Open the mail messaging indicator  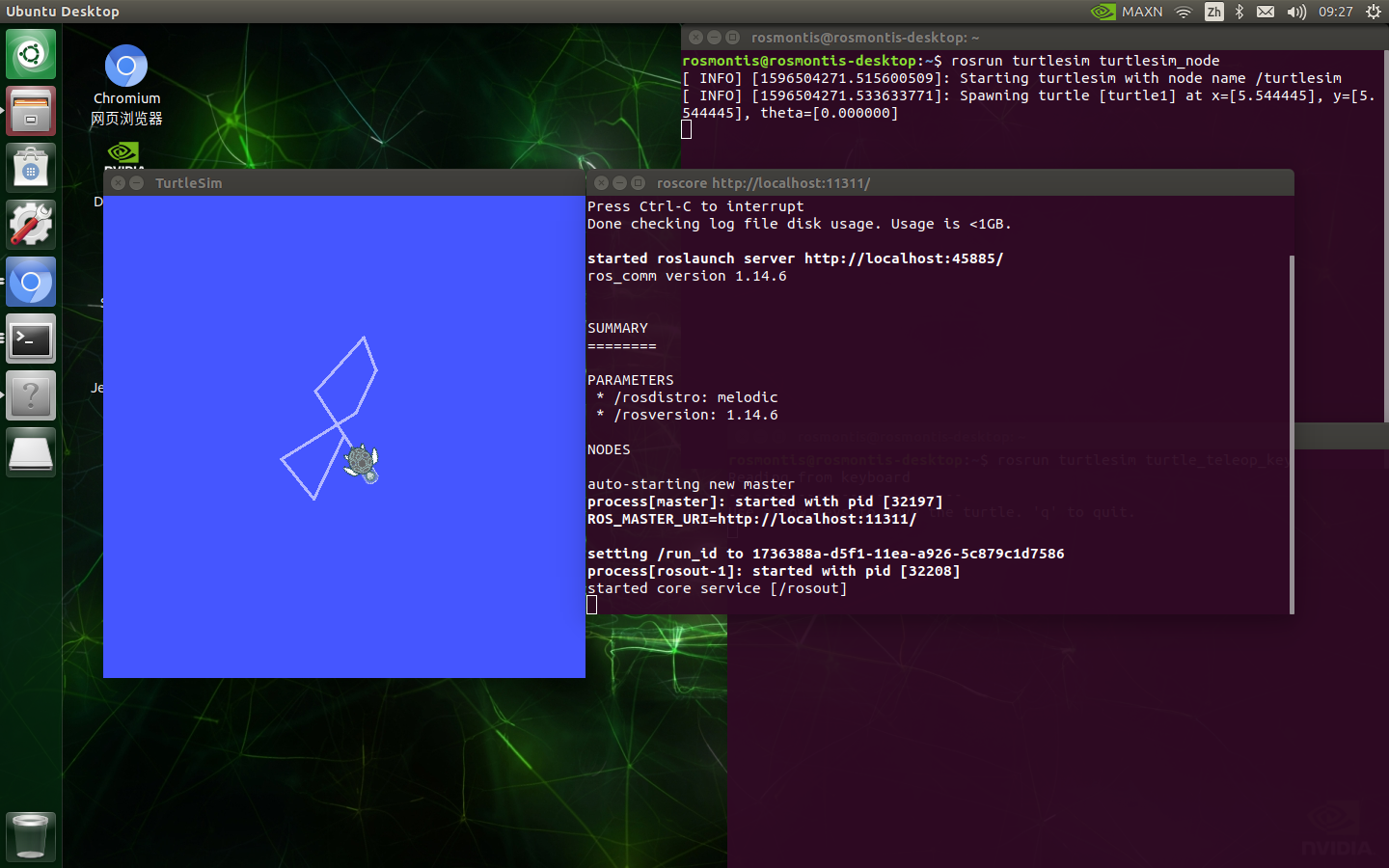[1266, 12]
